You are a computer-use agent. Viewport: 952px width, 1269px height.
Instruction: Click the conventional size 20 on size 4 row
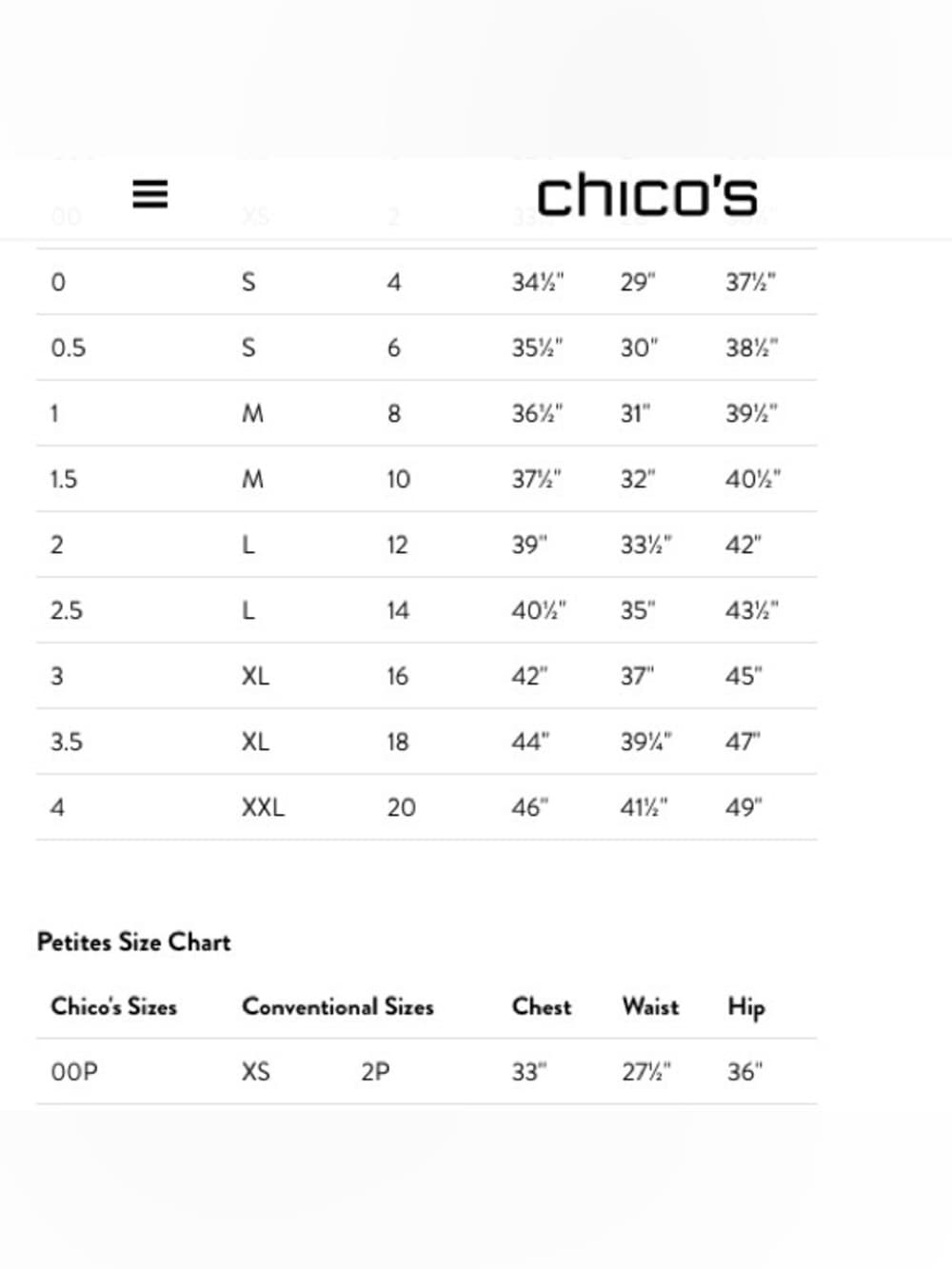401,807
